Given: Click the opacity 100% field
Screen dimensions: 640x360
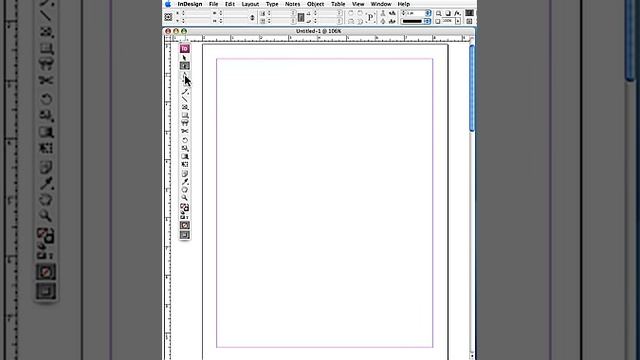Looking at the screenshot, I should pos(449,21).
